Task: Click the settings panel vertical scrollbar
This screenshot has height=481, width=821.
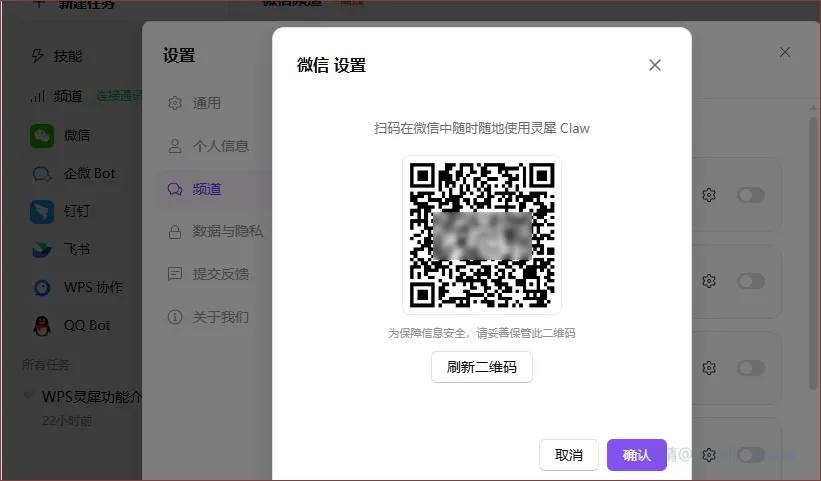Action: 813,254
